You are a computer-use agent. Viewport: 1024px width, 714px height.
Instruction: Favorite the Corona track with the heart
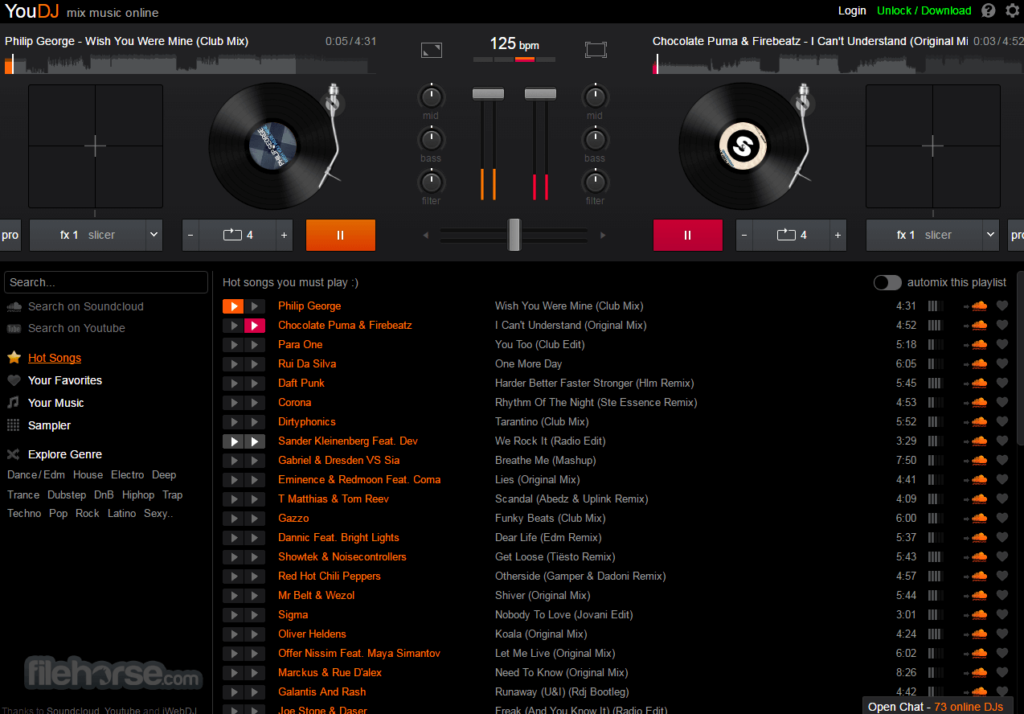click(x=1002, y=402)
